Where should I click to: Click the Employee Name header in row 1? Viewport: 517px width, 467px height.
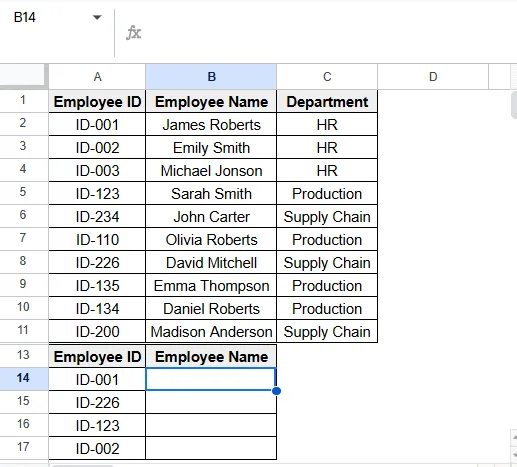click(211, 101)
